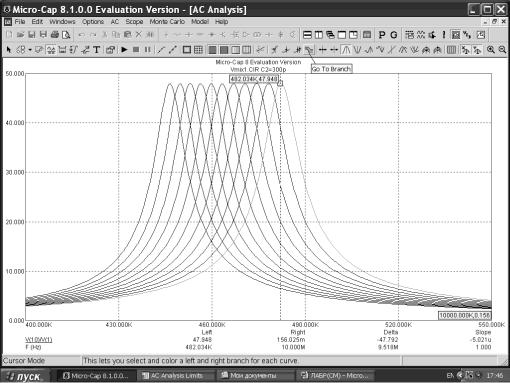Viewport: 510px width, 383px height.
Task: Click the Run (play) analysis button
Action: tap(124, 50)
